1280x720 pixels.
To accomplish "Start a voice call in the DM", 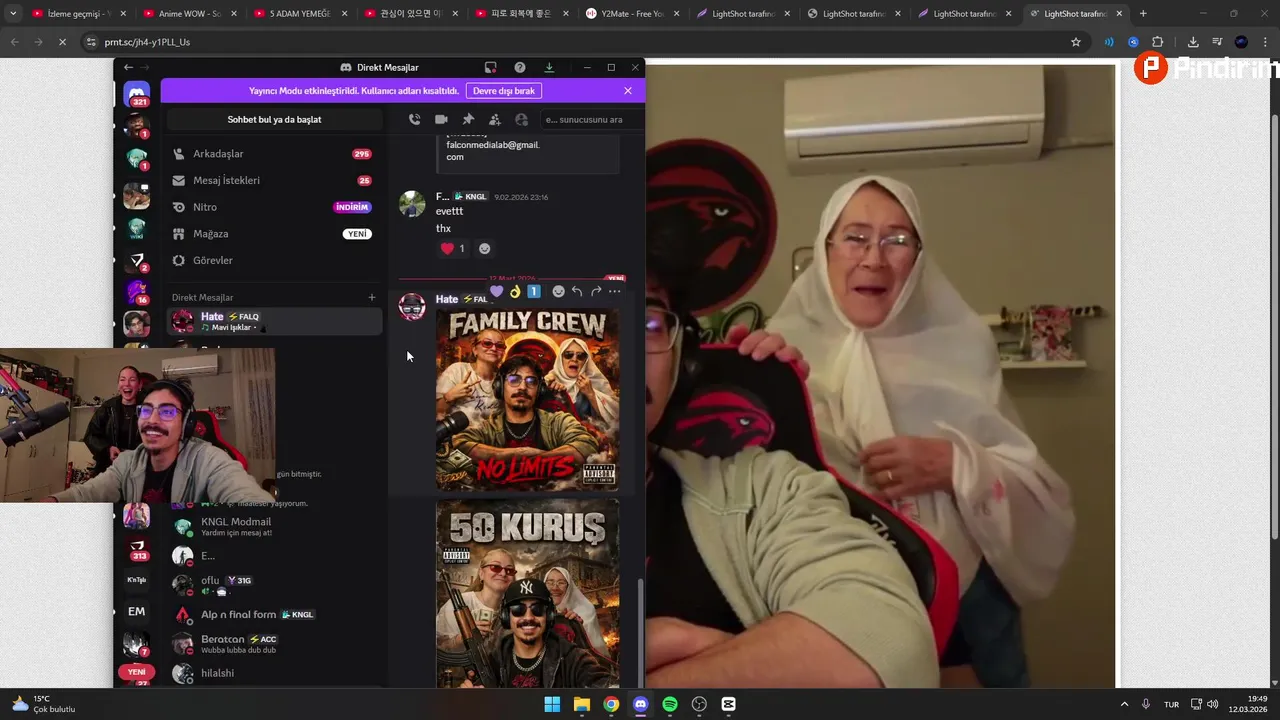I will point(415,119).
